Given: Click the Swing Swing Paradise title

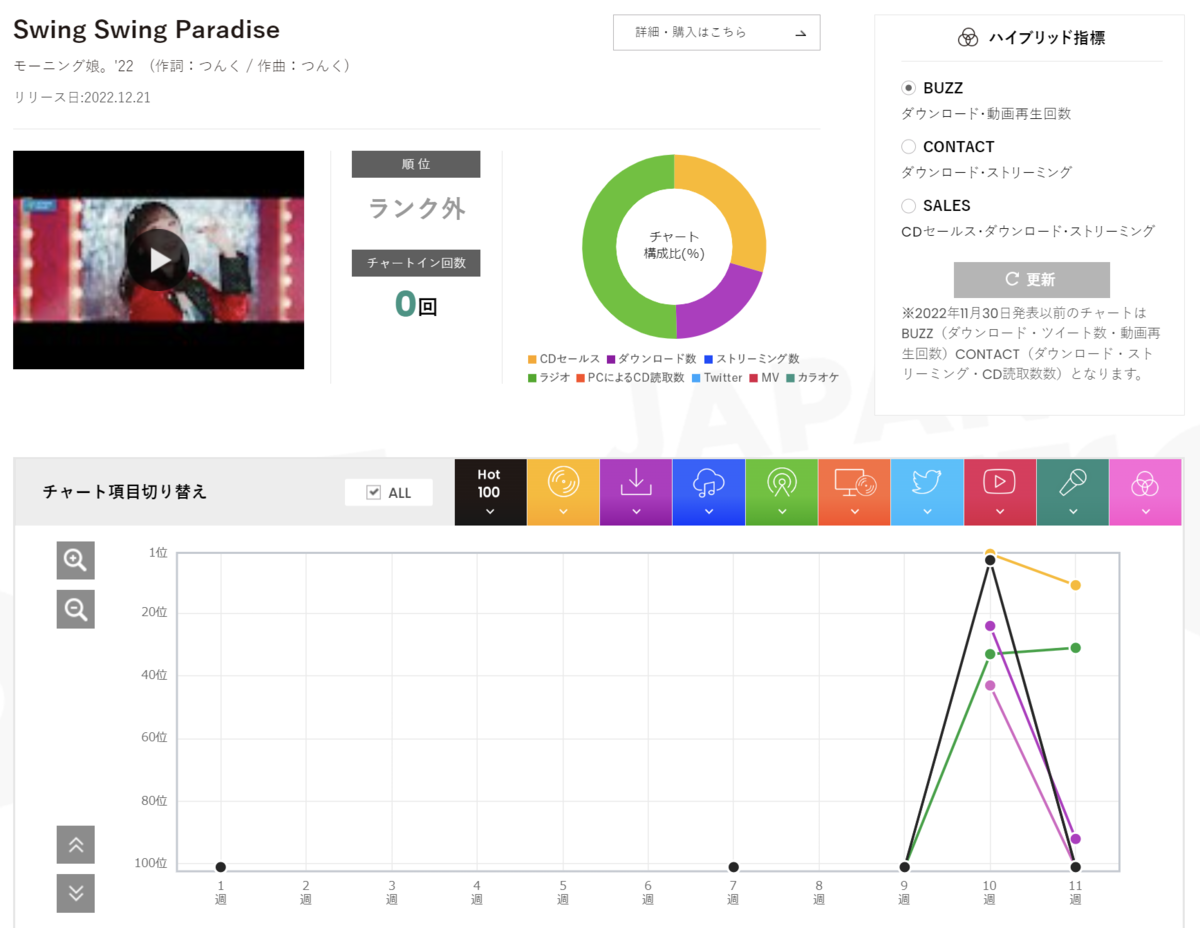Looking at the screenshot, I should [x=146, y=29].
